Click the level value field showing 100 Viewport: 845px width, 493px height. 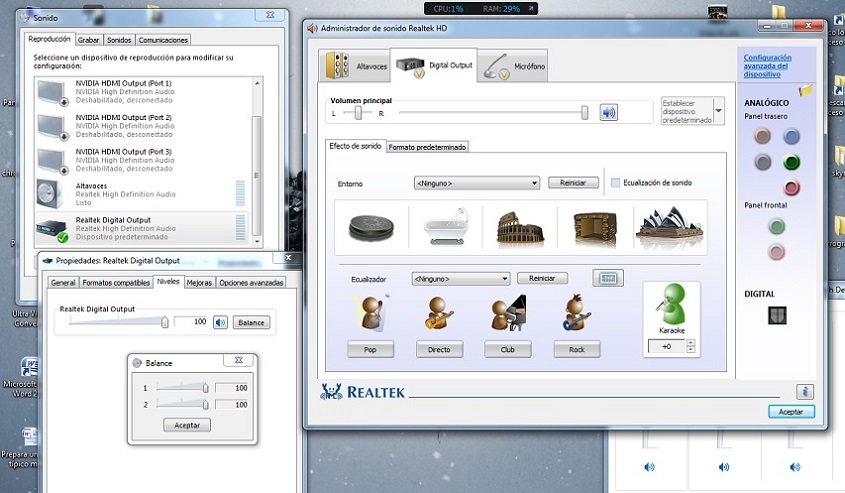[x=191, y=322]
